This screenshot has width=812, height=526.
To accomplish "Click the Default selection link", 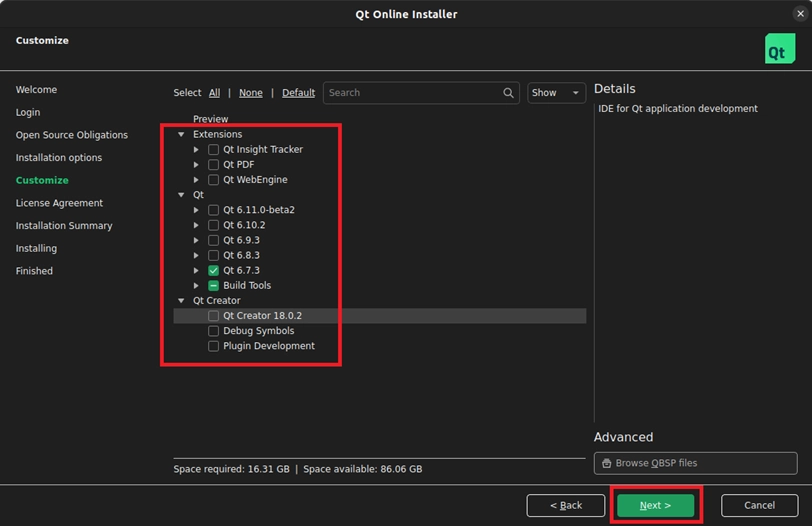I will click(x=298, y=93).
